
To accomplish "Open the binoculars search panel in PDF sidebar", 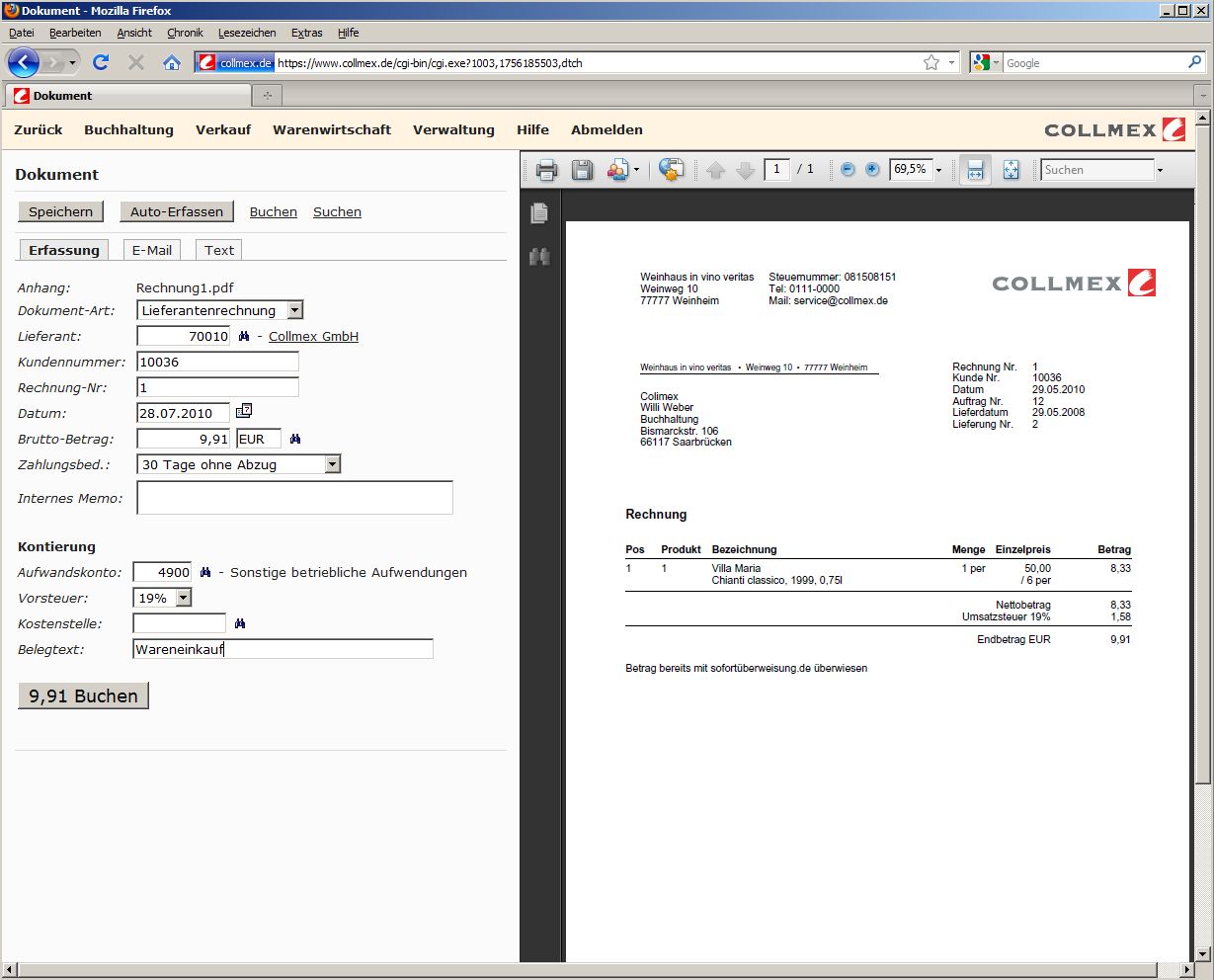I will click(x=539, y=257).
